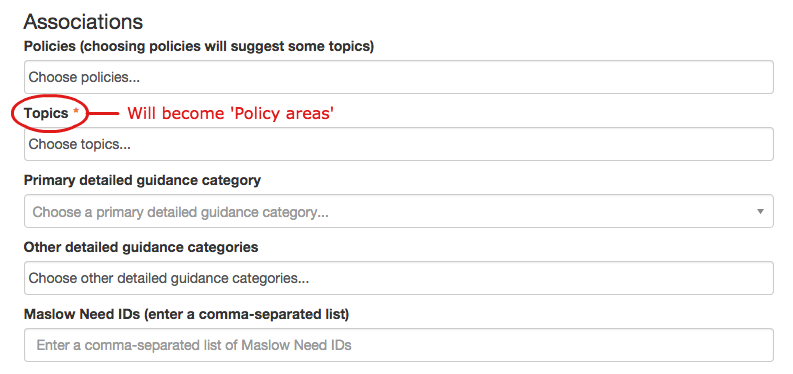Click the 'Choose topics...' placeholder text
This screenshot has width=793, height=374.
79,145
